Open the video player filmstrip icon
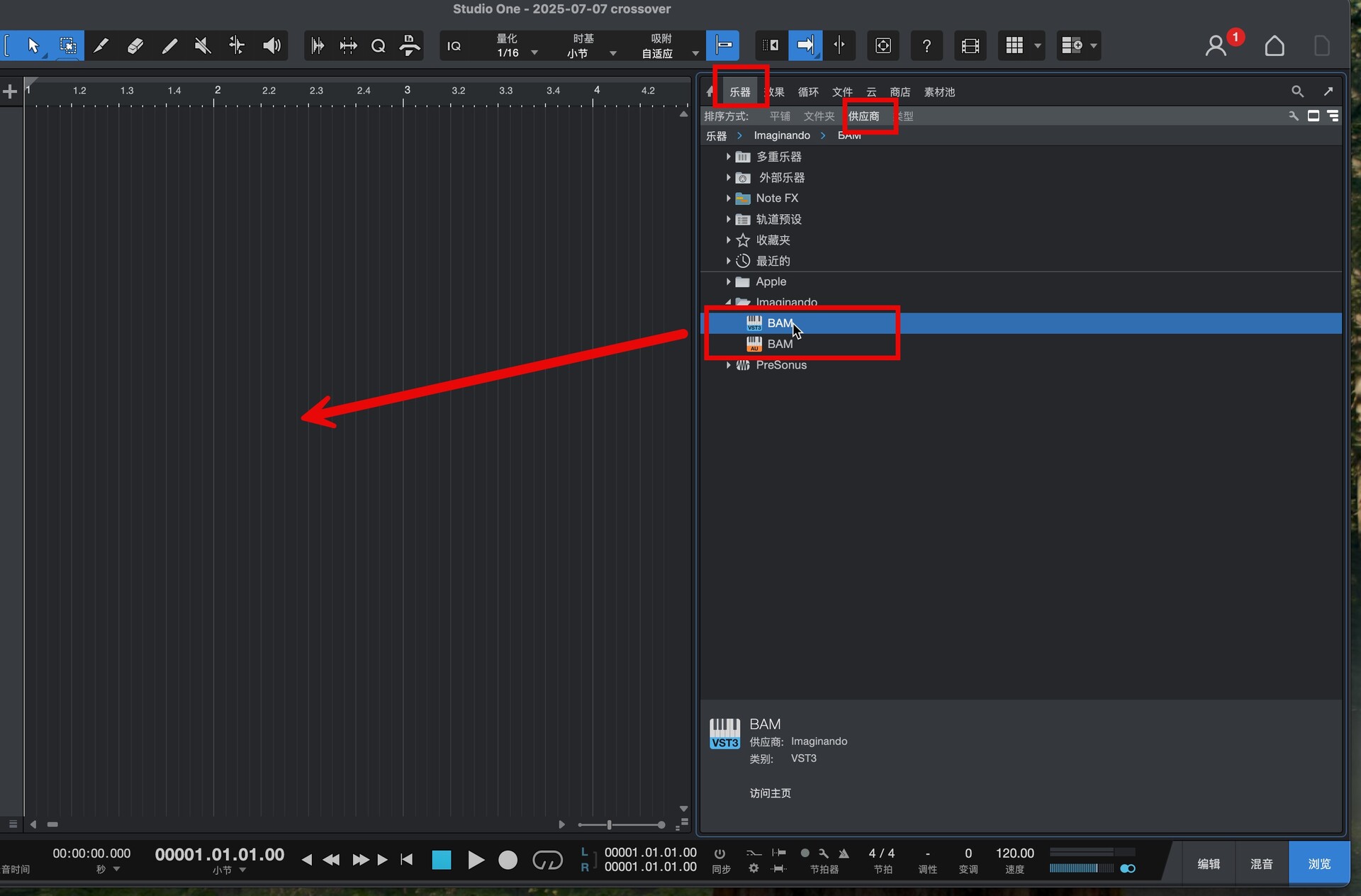 click(x=970, y=46)
